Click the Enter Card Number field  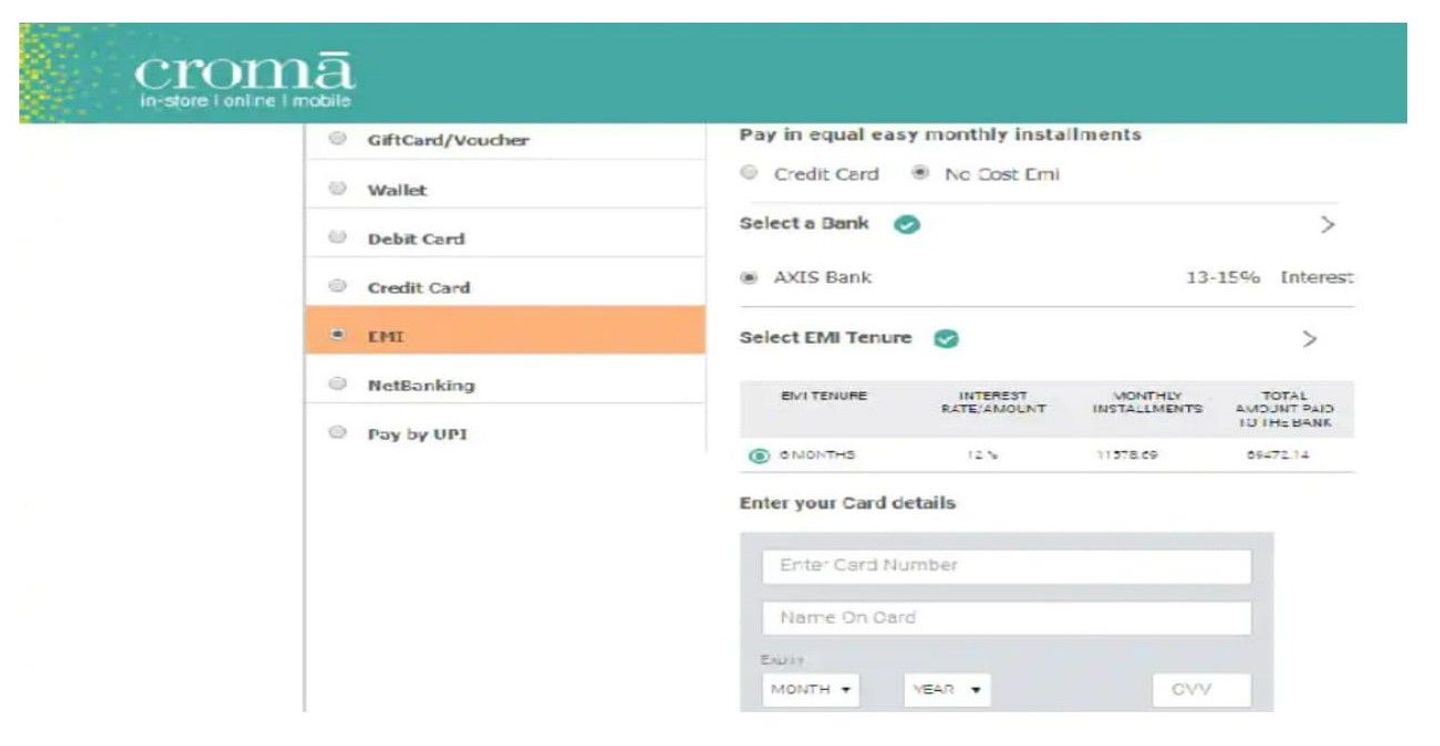pyautogui.click(x=1006, y=566)
